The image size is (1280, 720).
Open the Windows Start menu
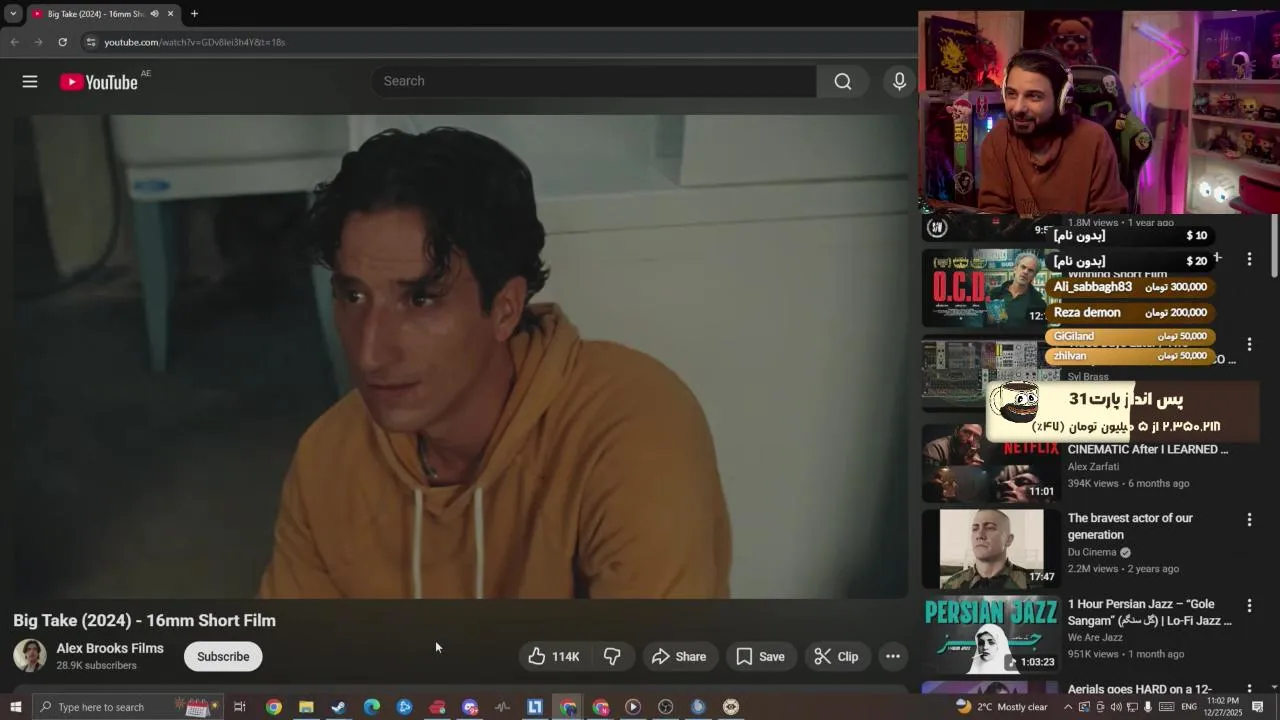click(x=15, y=707)
